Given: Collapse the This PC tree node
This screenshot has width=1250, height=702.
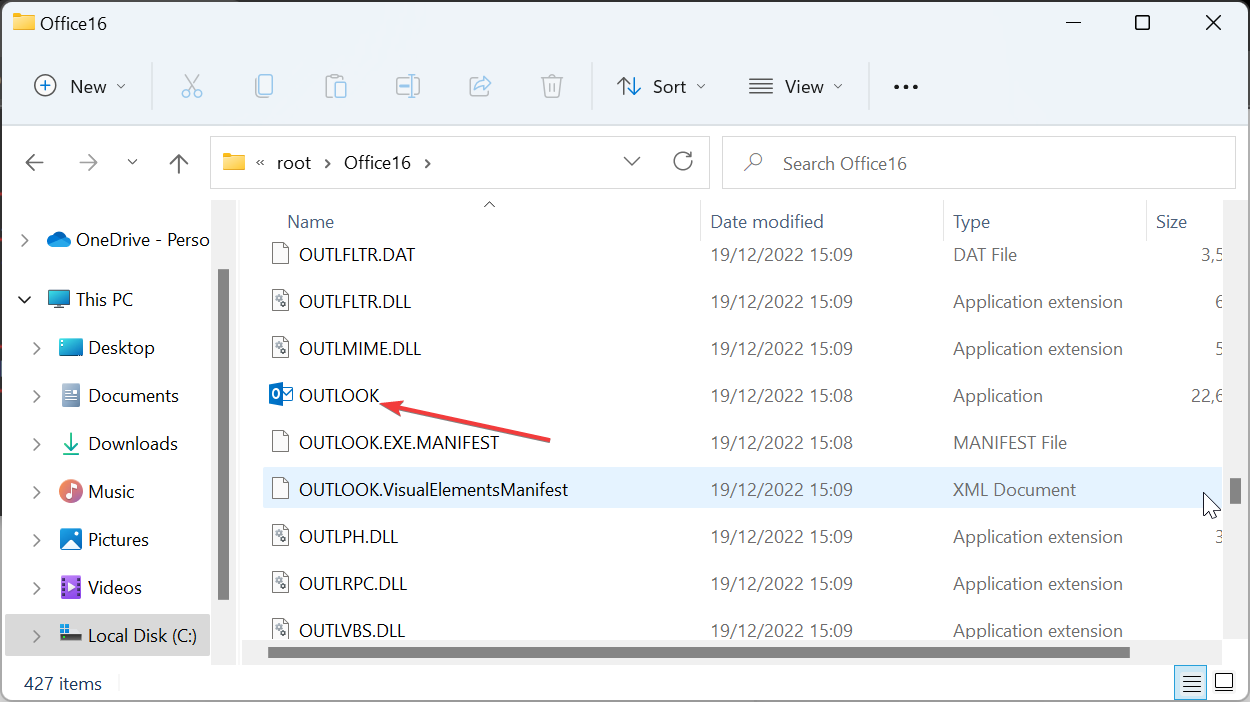Looking at the screenshot, I should click(25, 300).
